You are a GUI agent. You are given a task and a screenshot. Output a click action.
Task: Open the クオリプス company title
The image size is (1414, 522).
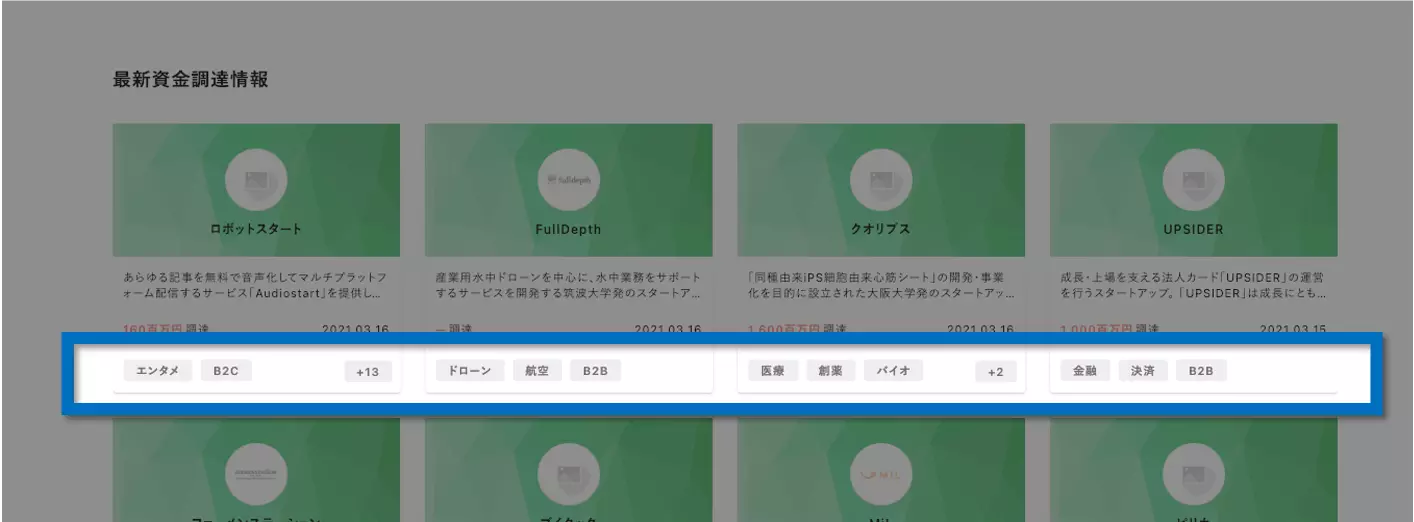pos(881,229)
